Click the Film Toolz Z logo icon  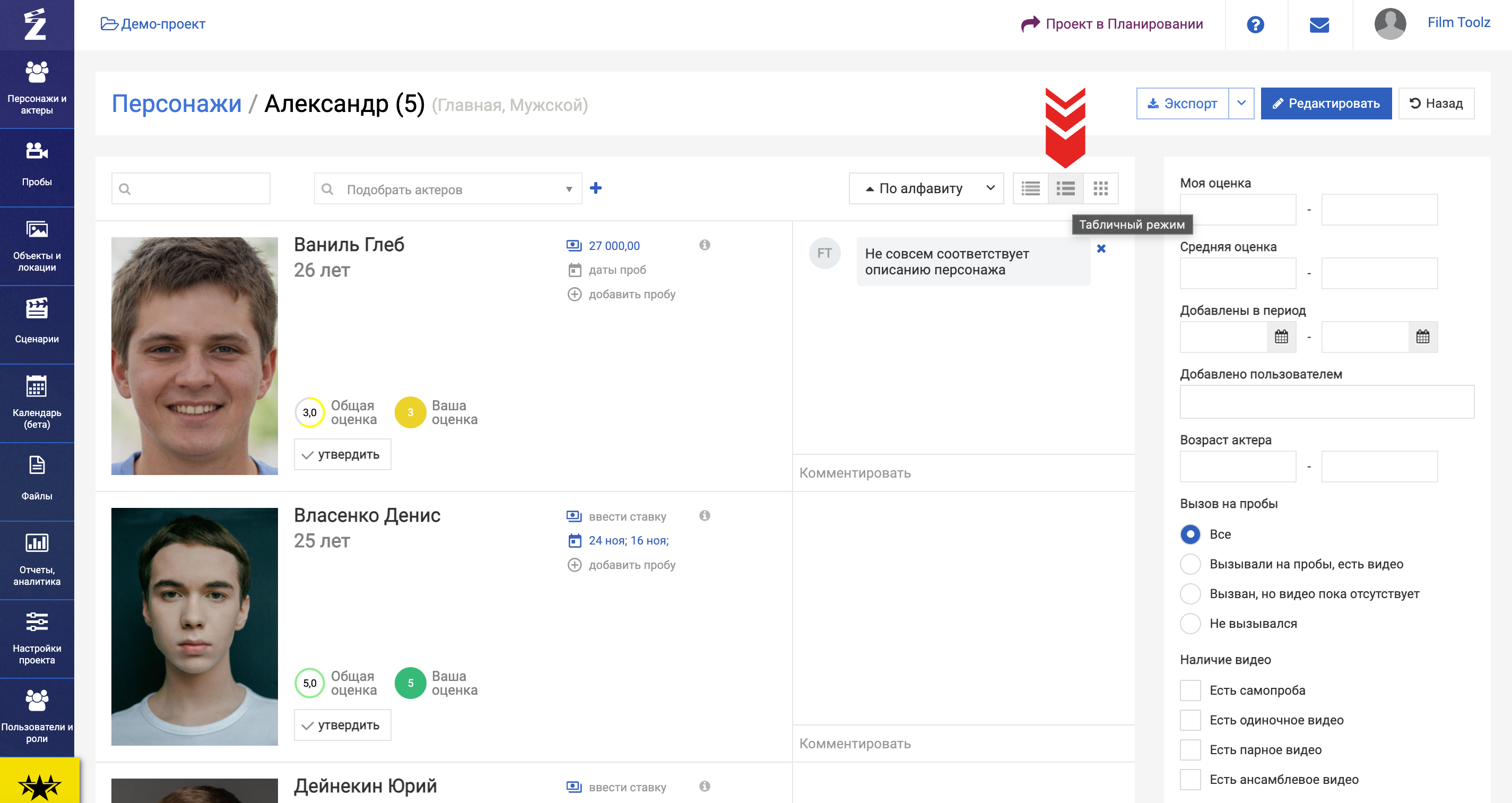click(x=35, y=24)
